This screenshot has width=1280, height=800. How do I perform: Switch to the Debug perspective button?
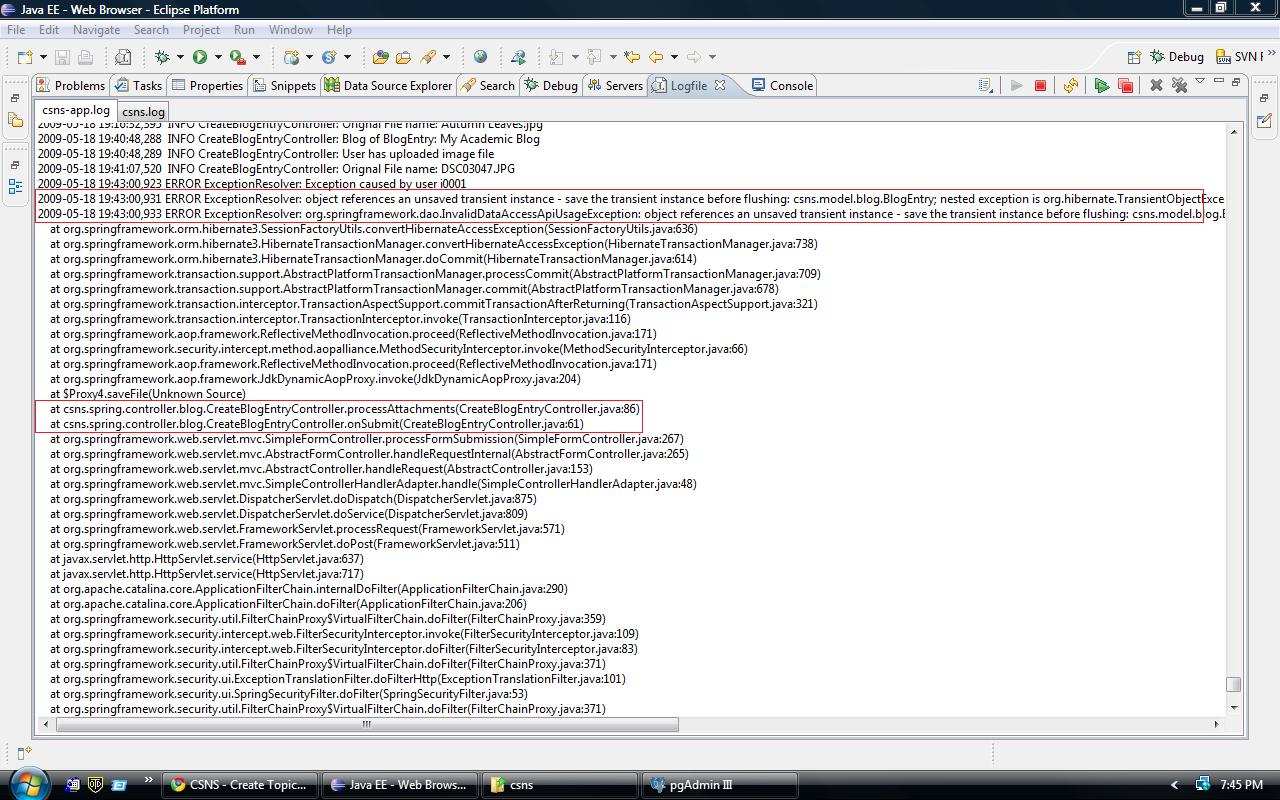[1177, 57]
